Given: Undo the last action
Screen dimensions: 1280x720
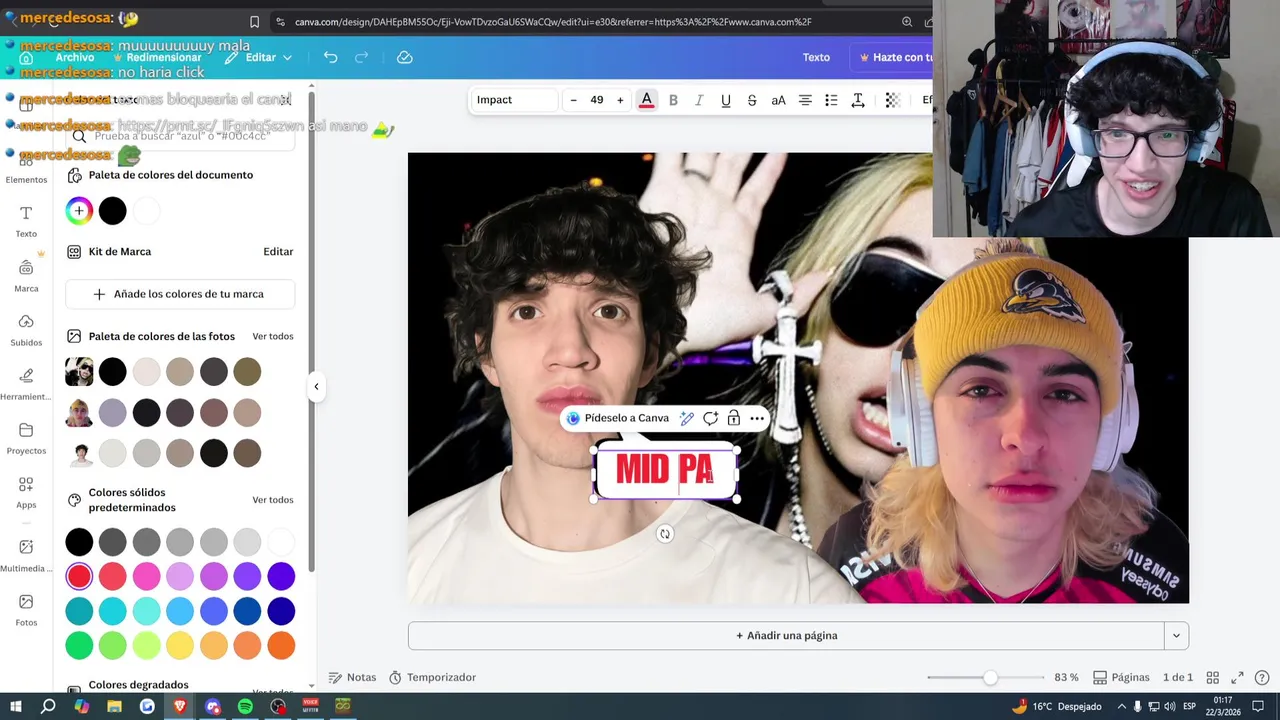Looking at the screenshot, I should tap(331, 57).
